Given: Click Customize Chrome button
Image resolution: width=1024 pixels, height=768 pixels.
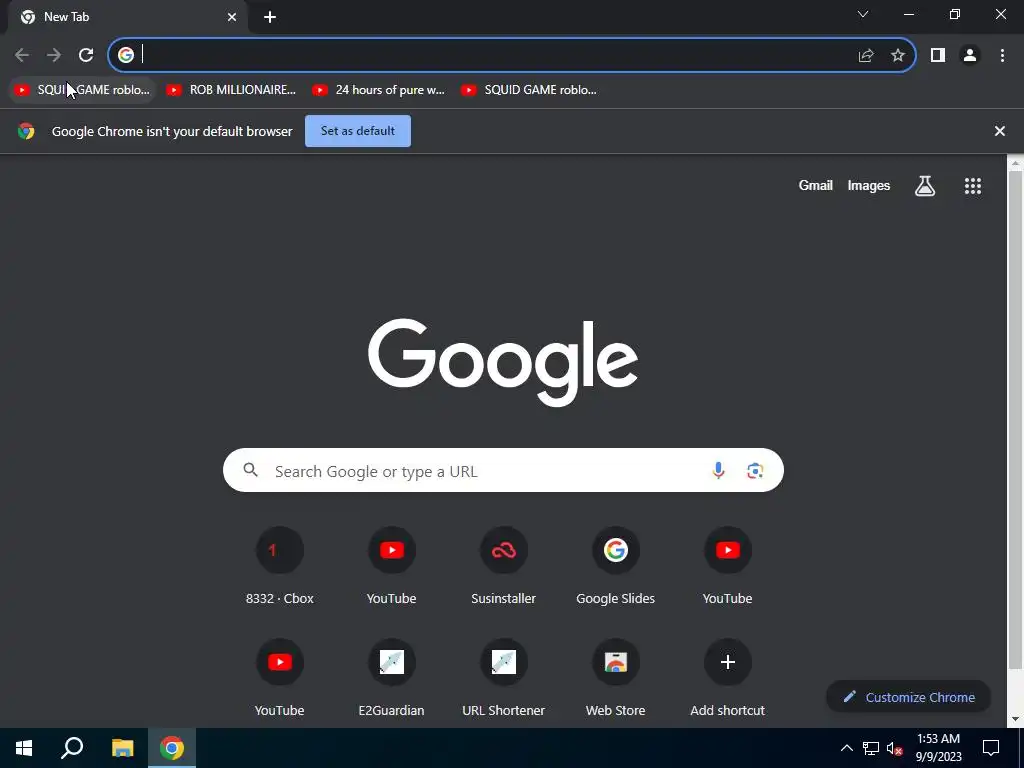Looking at the screenshot, I should pyautogui.click(x=908, y=697).
